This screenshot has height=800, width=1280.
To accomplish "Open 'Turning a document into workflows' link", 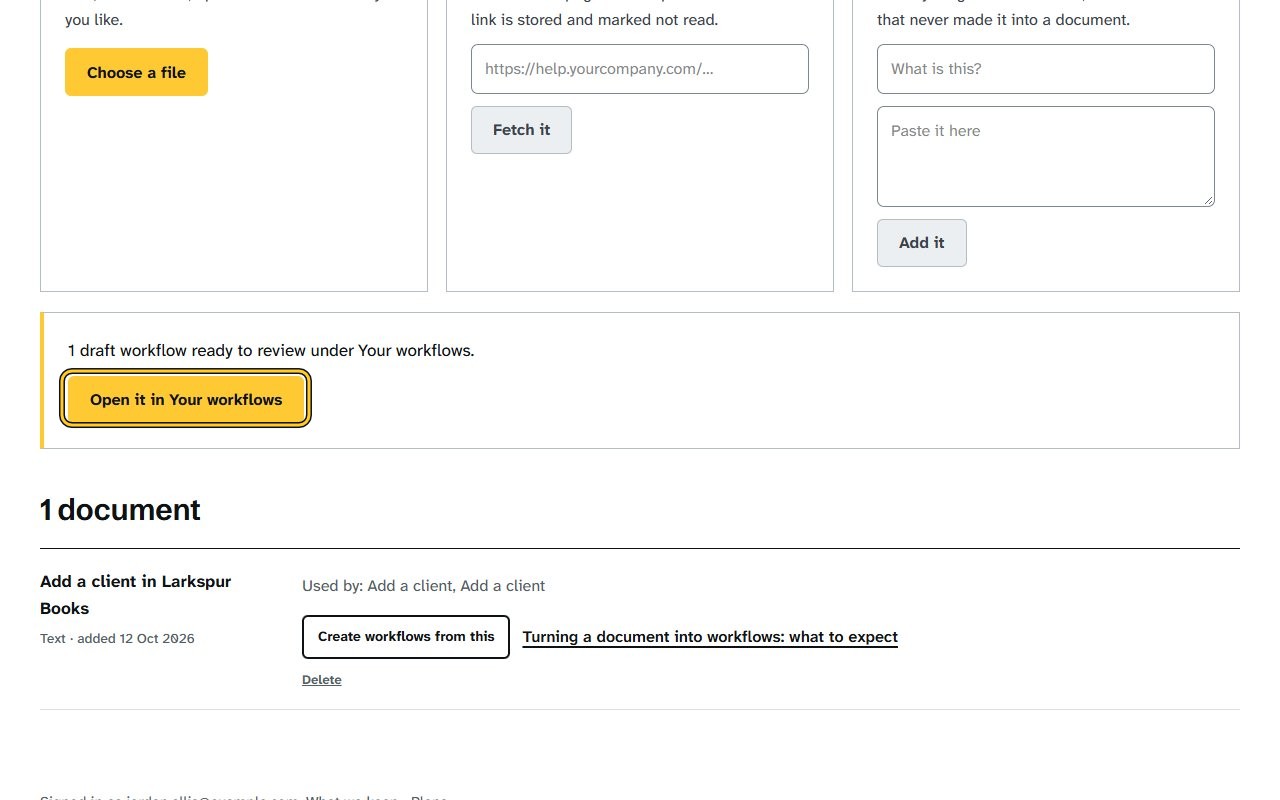I will tap(710, 637).
